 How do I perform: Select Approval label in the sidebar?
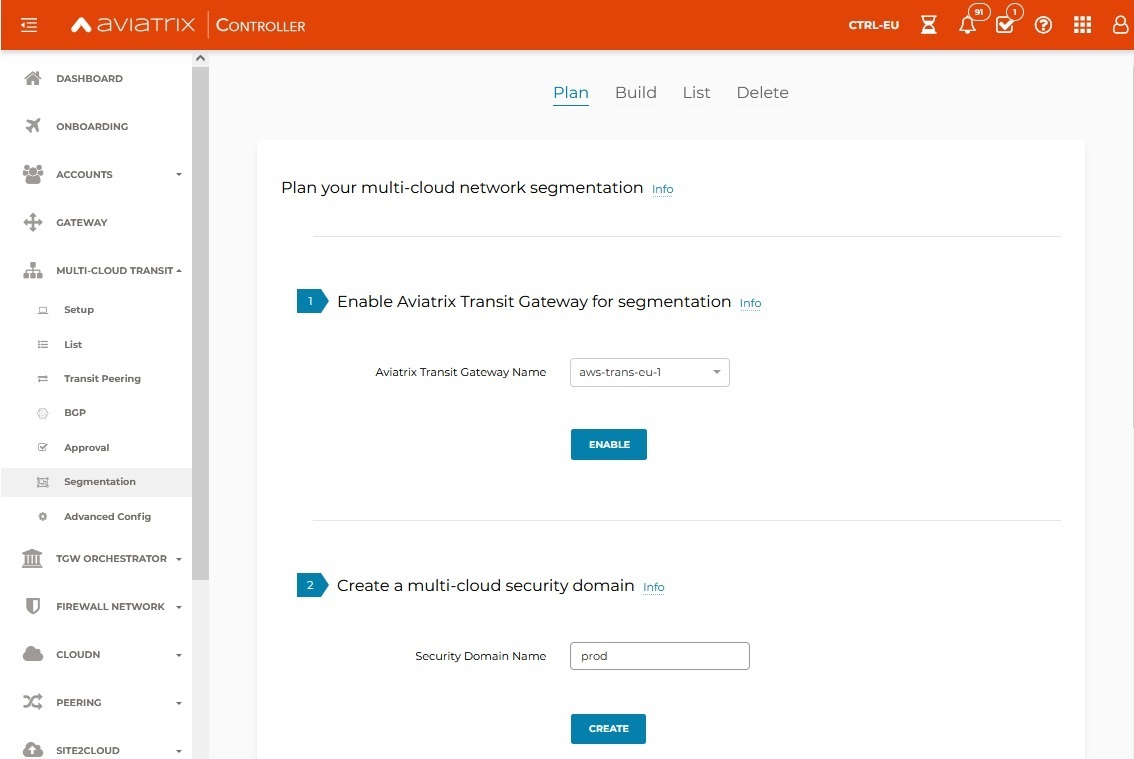coord(86,448)
